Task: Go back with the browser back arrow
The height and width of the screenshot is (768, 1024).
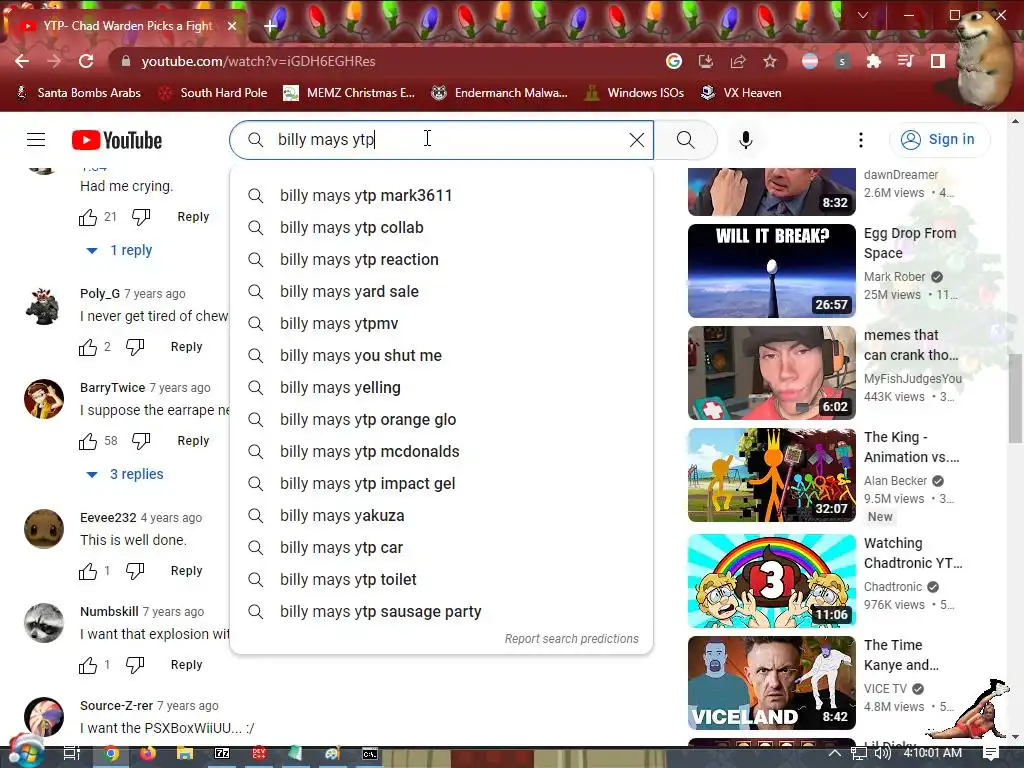Action: coord(22,61)
